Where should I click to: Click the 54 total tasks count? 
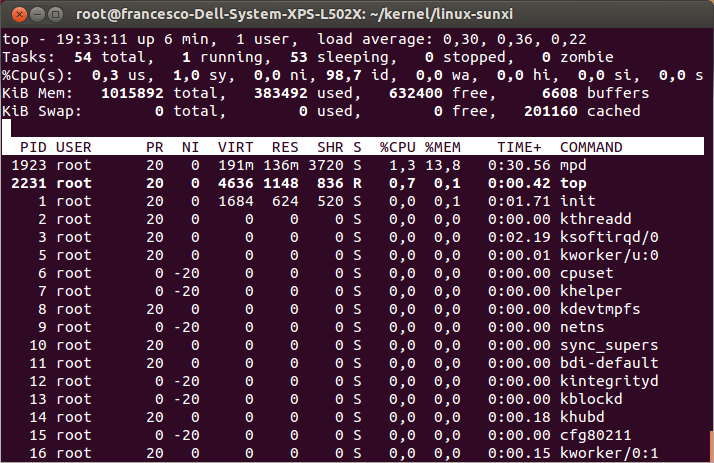click(x=82, y=57)
